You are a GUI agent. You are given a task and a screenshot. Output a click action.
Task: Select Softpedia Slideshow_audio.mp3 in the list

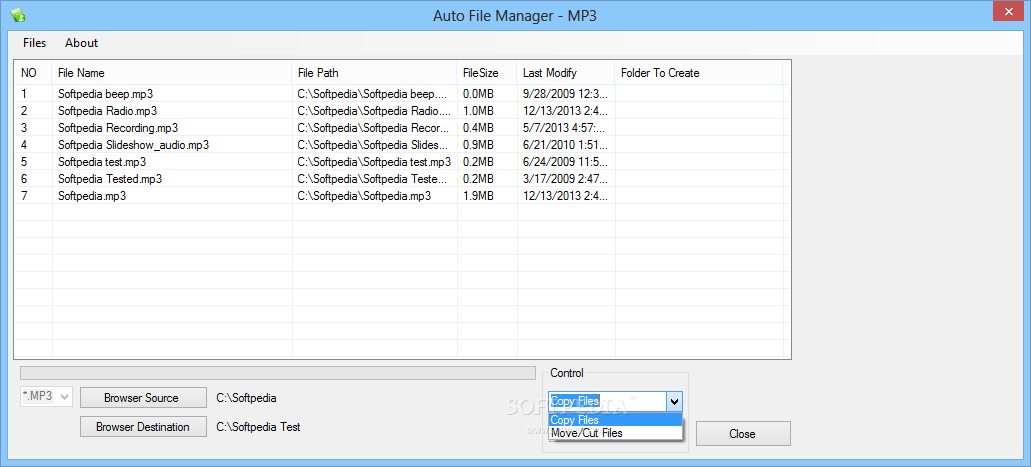(x=133, y=145)
